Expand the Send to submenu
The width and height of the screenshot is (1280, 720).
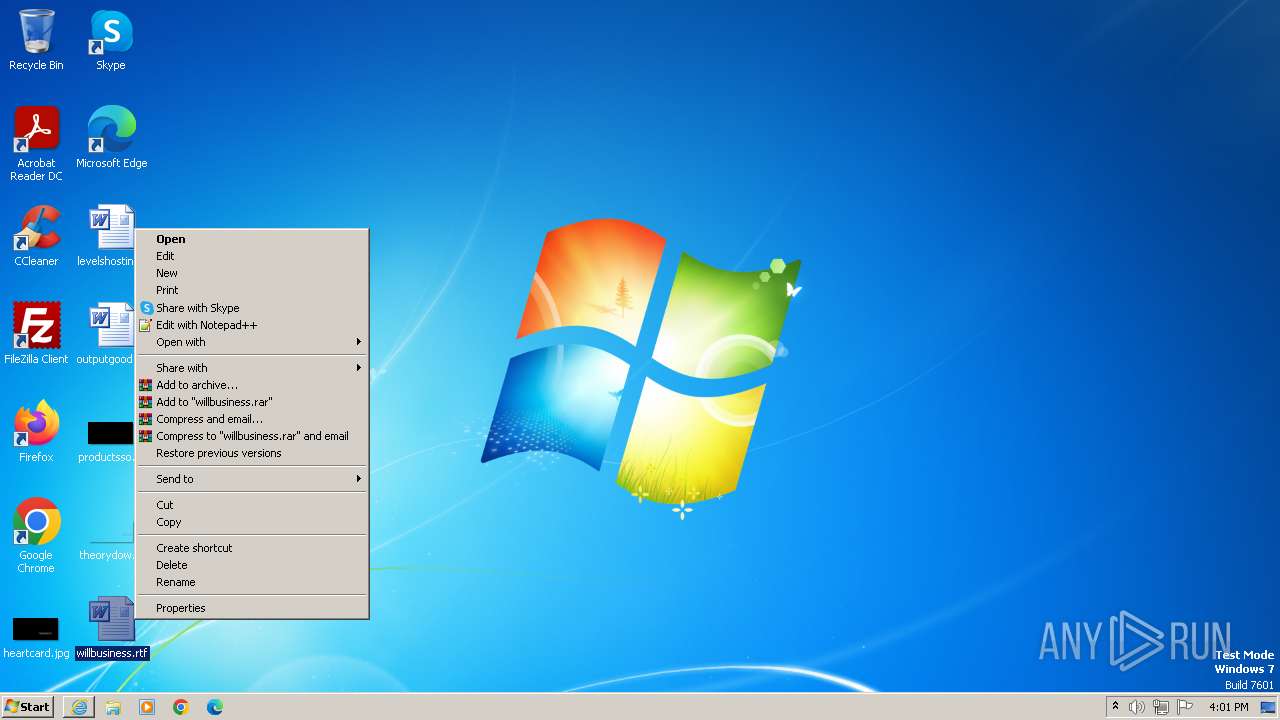coord(252,479)
